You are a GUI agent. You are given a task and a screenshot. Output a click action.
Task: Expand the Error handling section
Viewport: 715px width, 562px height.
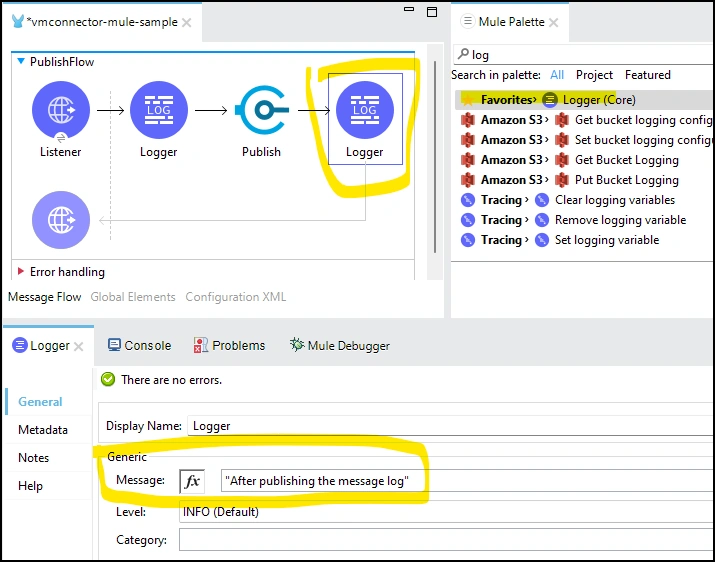tap(21, 271)
